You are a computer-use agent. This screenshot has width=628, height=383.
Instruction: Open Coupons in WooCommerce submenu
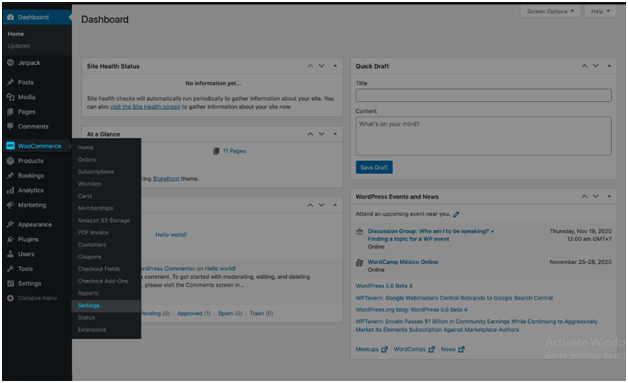coord(89,257)
